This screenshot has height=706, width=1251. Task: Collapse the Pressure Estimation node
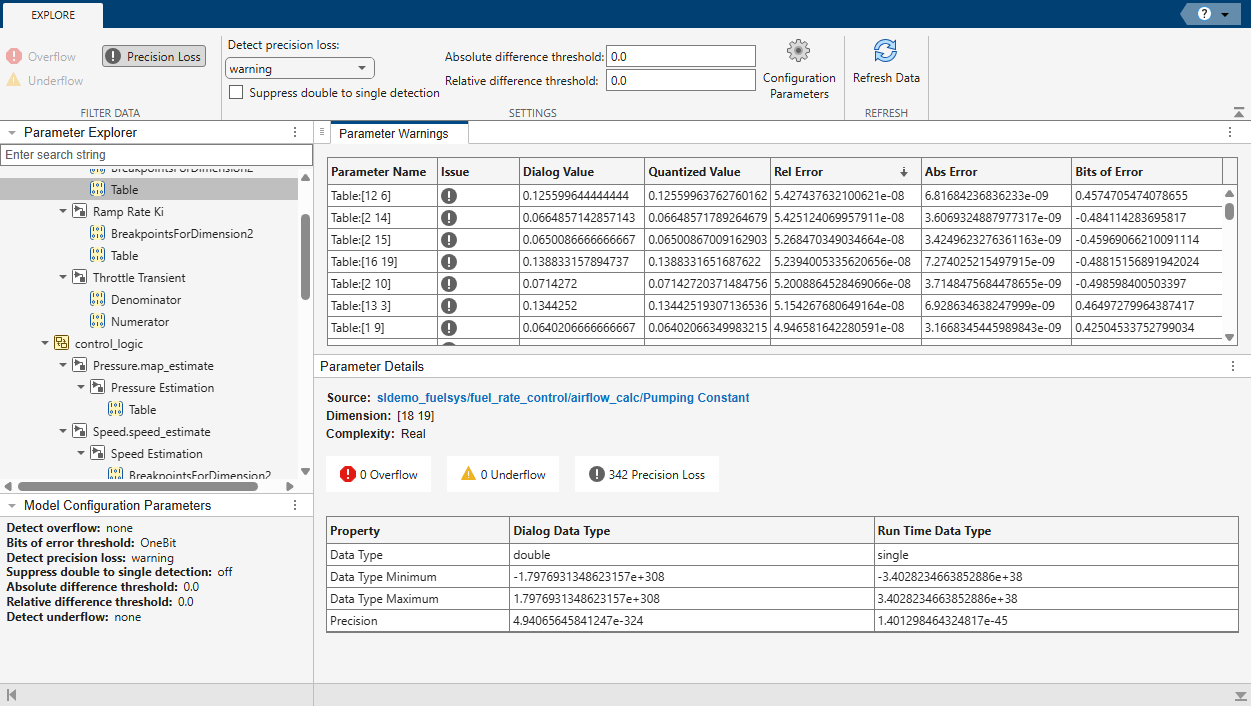tap(81, 387)
